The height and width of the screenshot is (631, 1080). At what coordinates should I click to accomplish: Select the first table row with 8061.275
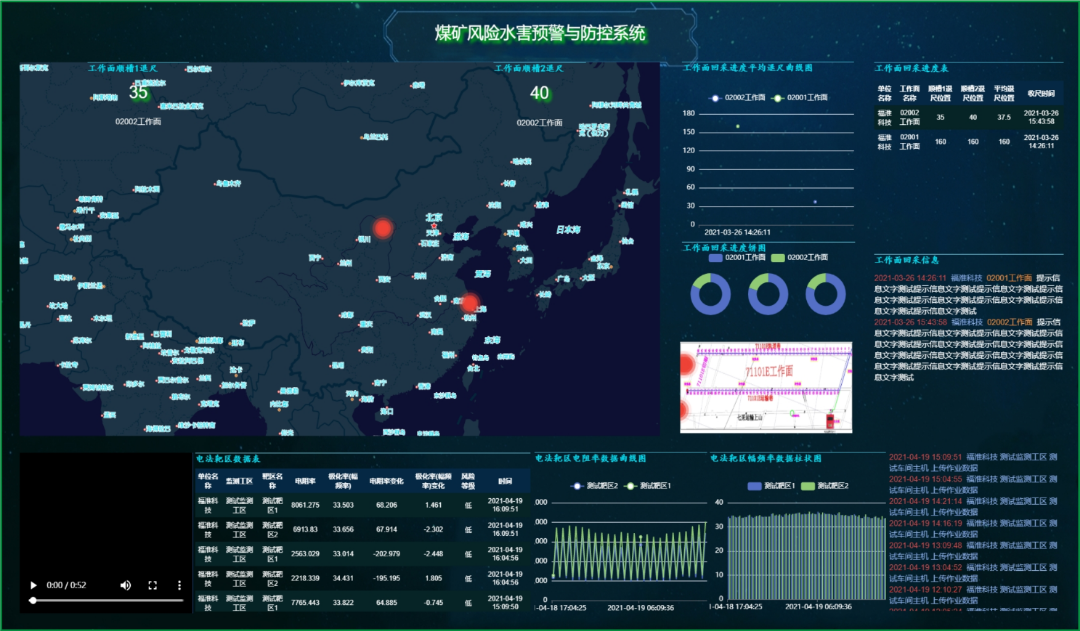362,505
